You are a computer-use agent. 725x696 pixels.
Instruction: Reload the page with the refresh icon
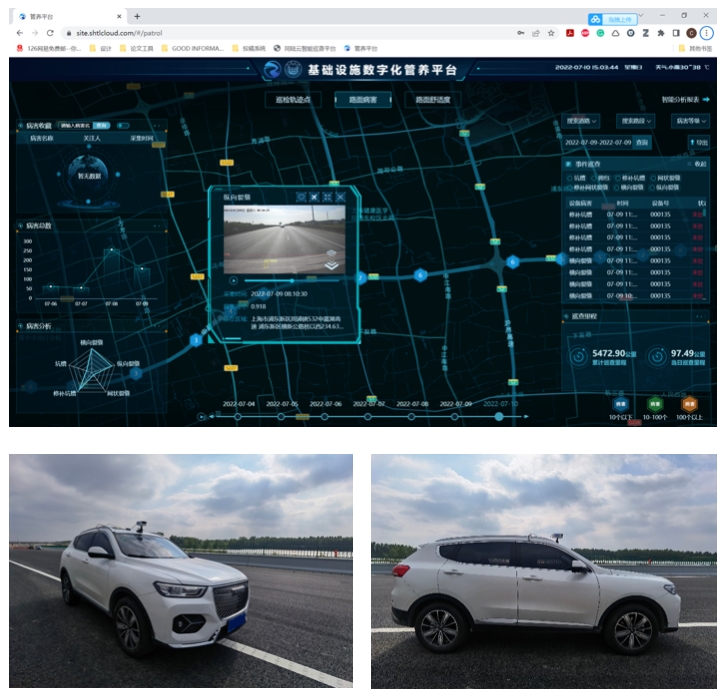(x=50, y=33)
